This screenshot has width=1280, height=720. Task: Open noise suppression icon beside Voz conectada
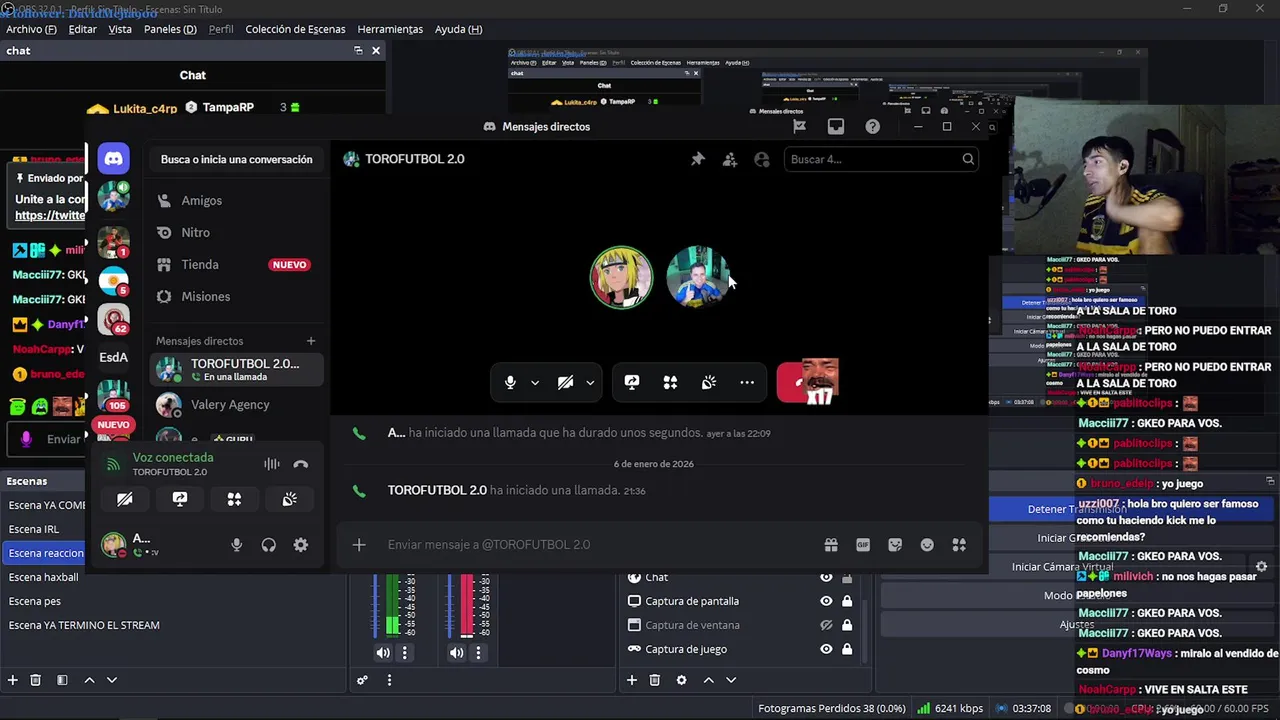click(272, 464)
